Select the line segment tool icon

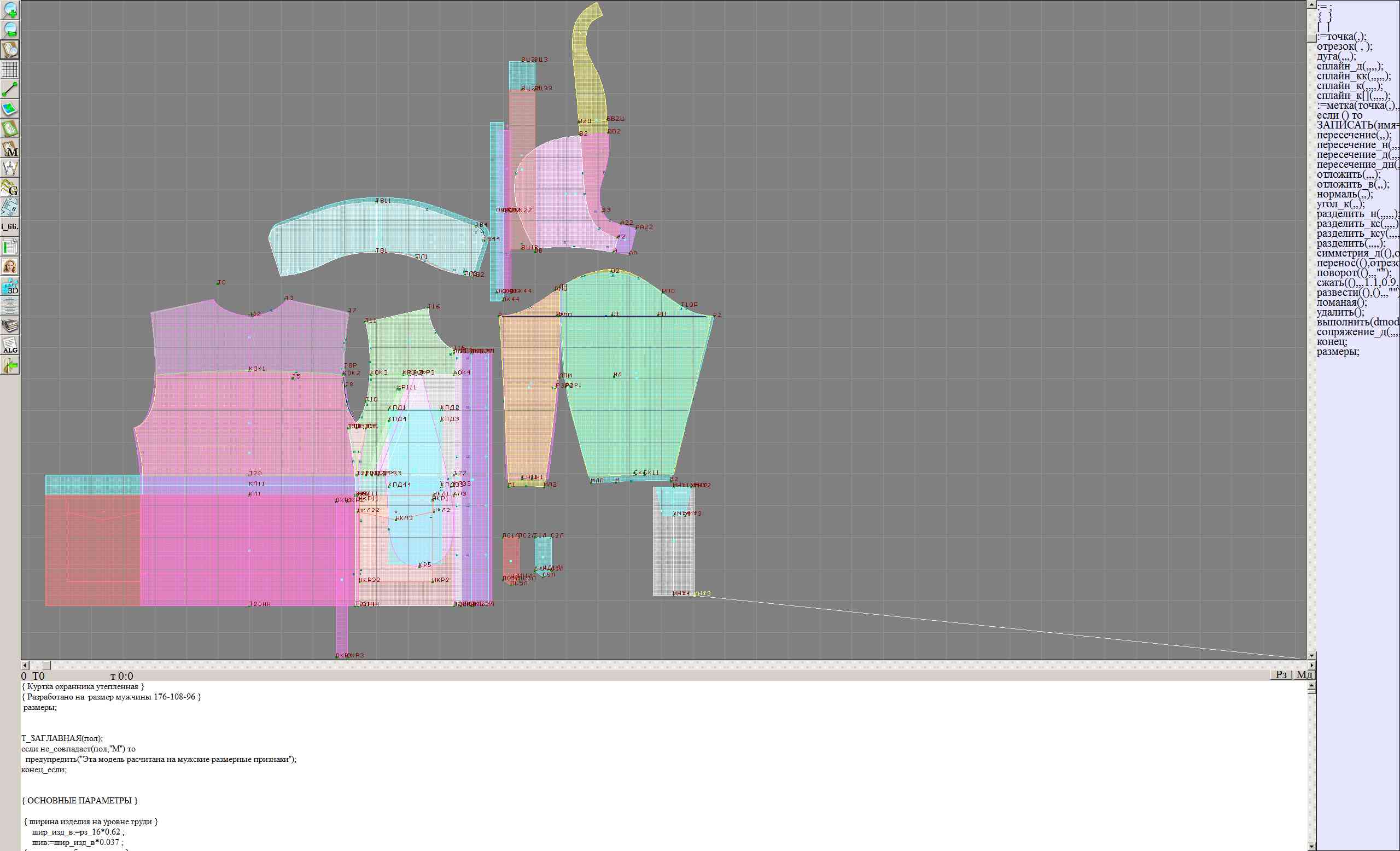(10, 89)
